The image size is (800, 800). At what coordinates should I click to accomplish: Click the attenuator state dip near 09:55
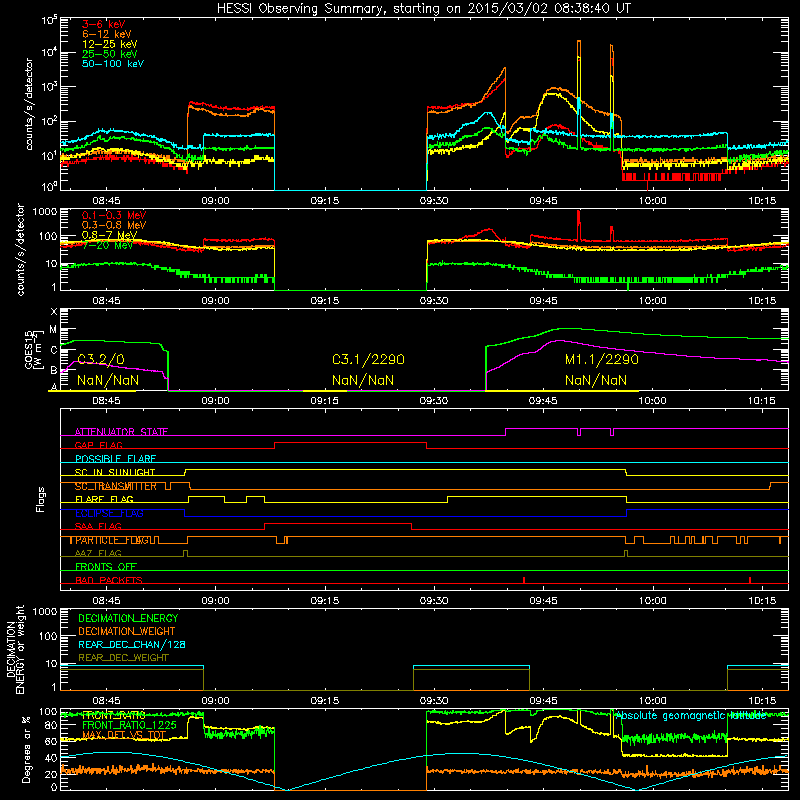(612, 432)
